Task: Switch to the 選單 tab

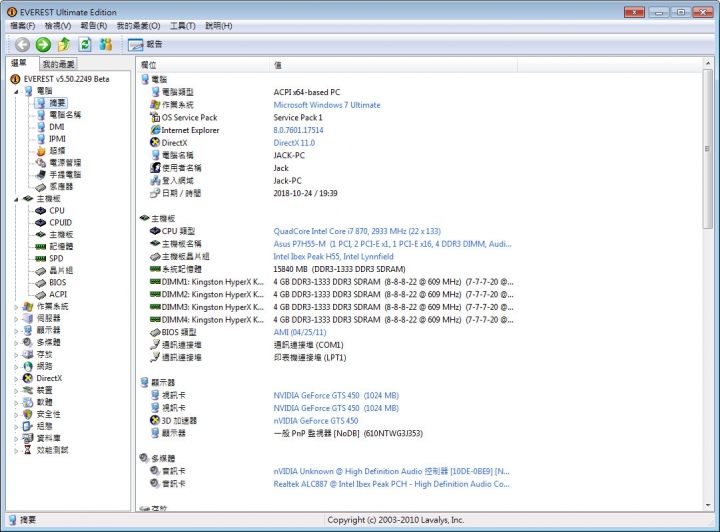Action: (19, 63)
